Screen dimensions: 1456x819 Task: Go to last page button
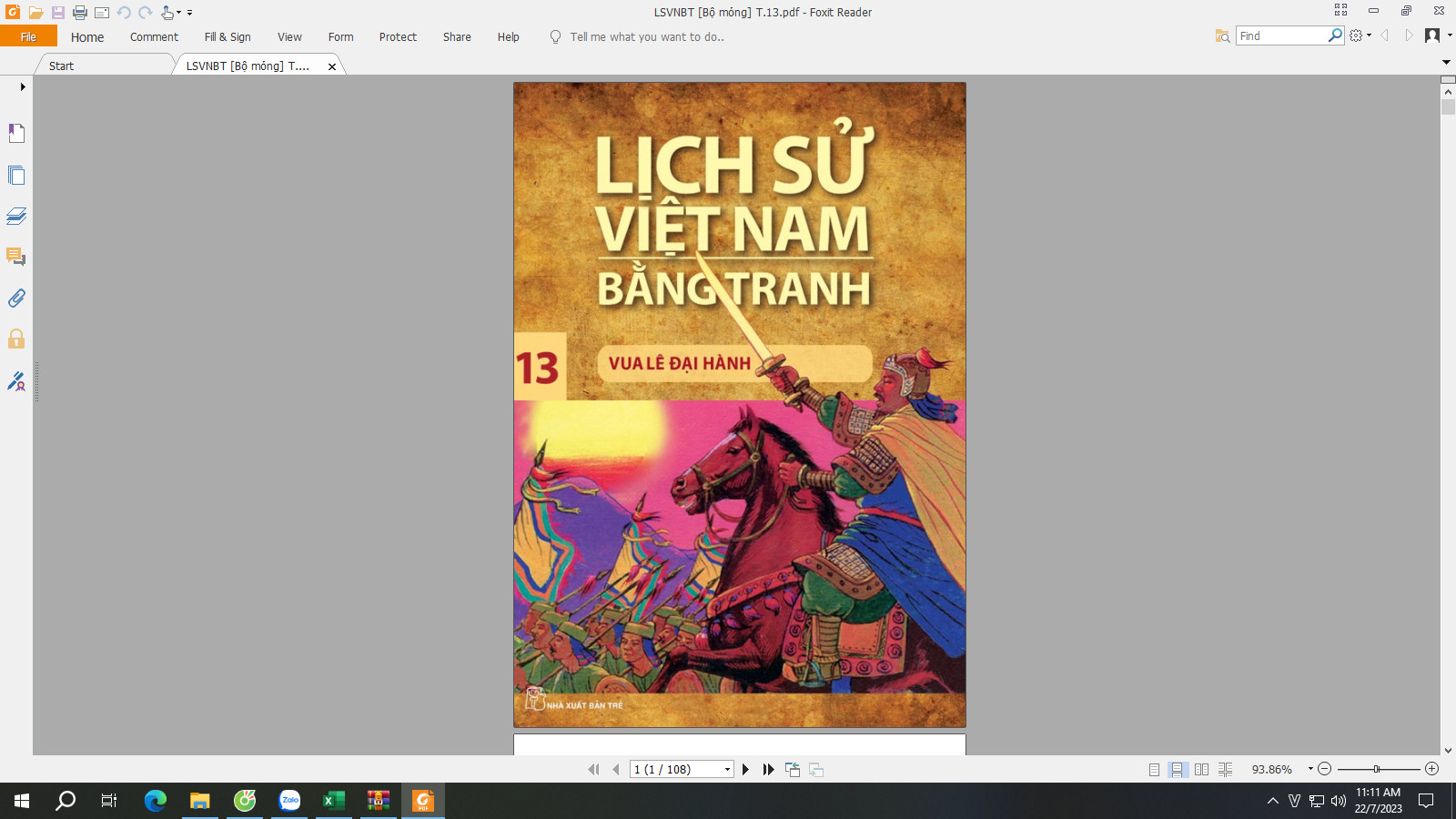[769, 770]
